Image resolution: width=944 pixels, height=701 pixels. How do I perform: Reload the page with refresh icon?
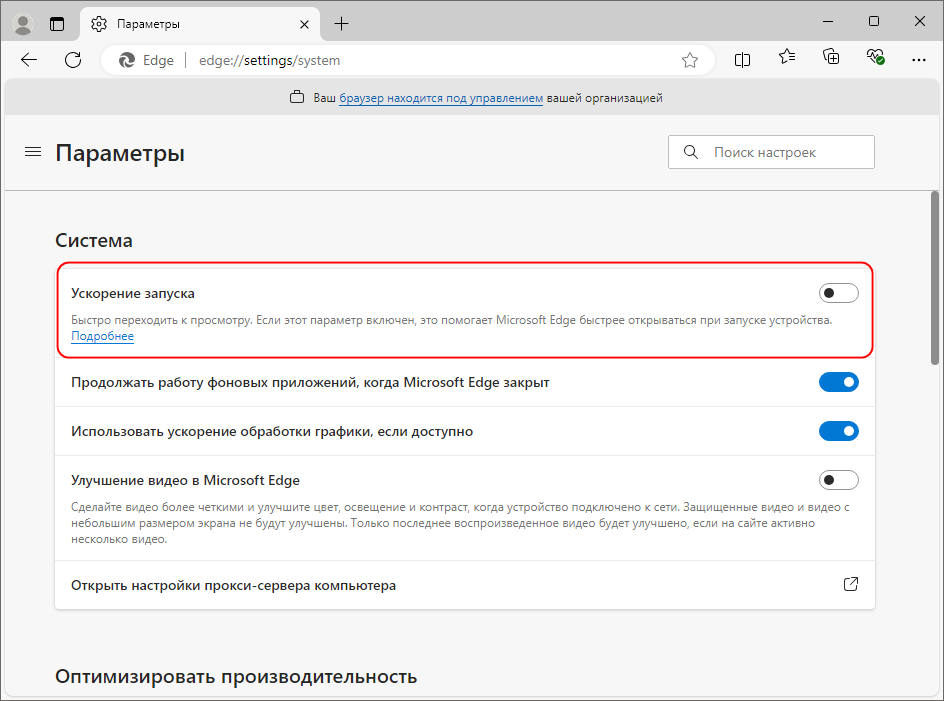click(x=73, y=60)
